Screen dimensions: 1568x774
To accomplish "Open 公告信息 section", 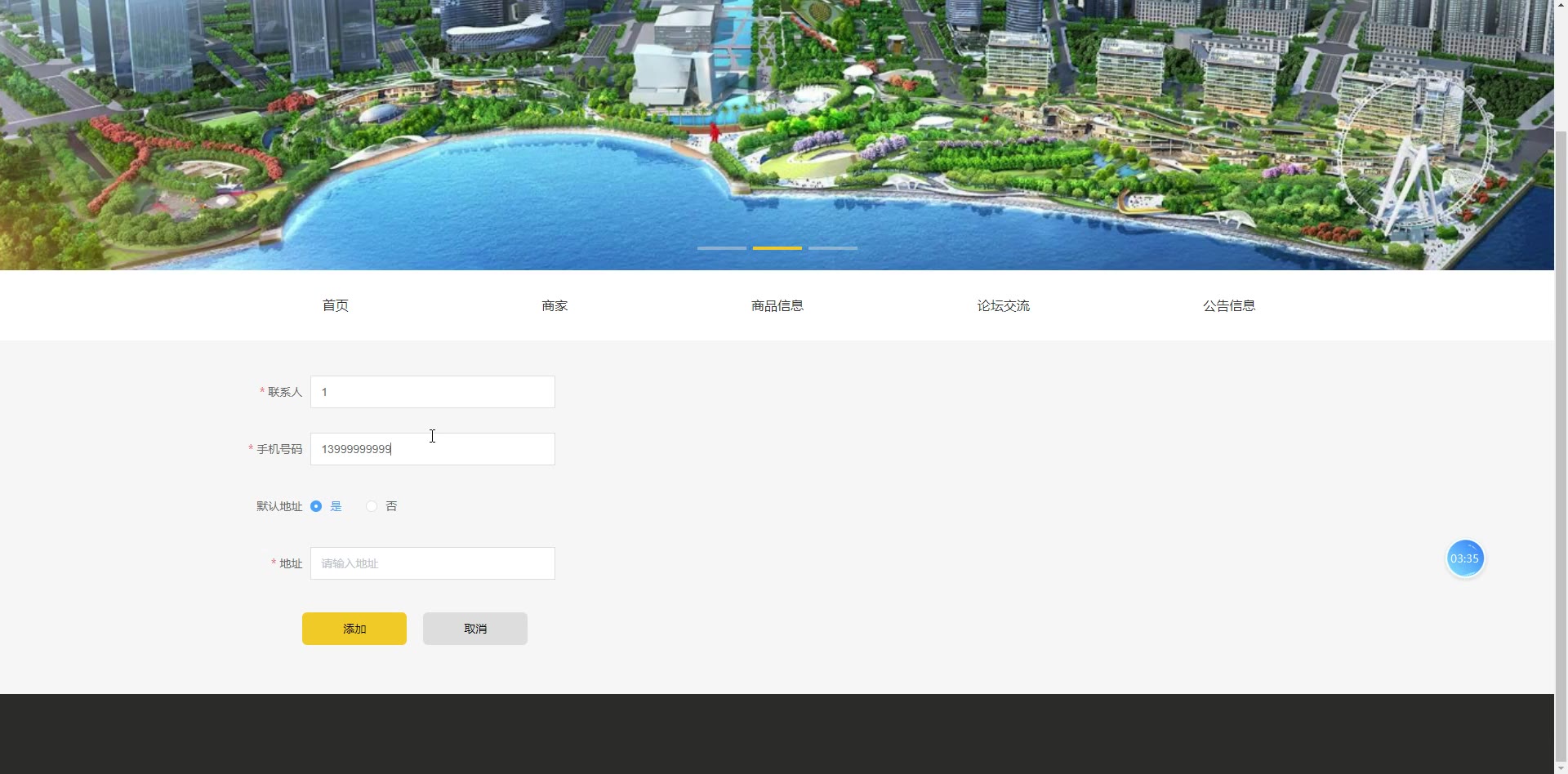I will click(x=1229, y=305).
